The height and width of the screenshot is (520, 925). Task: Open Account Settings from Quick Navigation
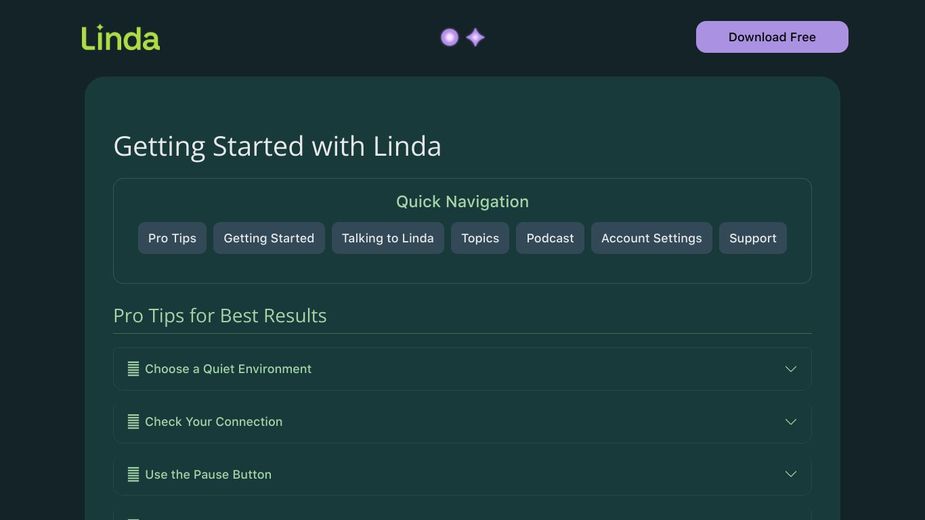coord(651,238)
